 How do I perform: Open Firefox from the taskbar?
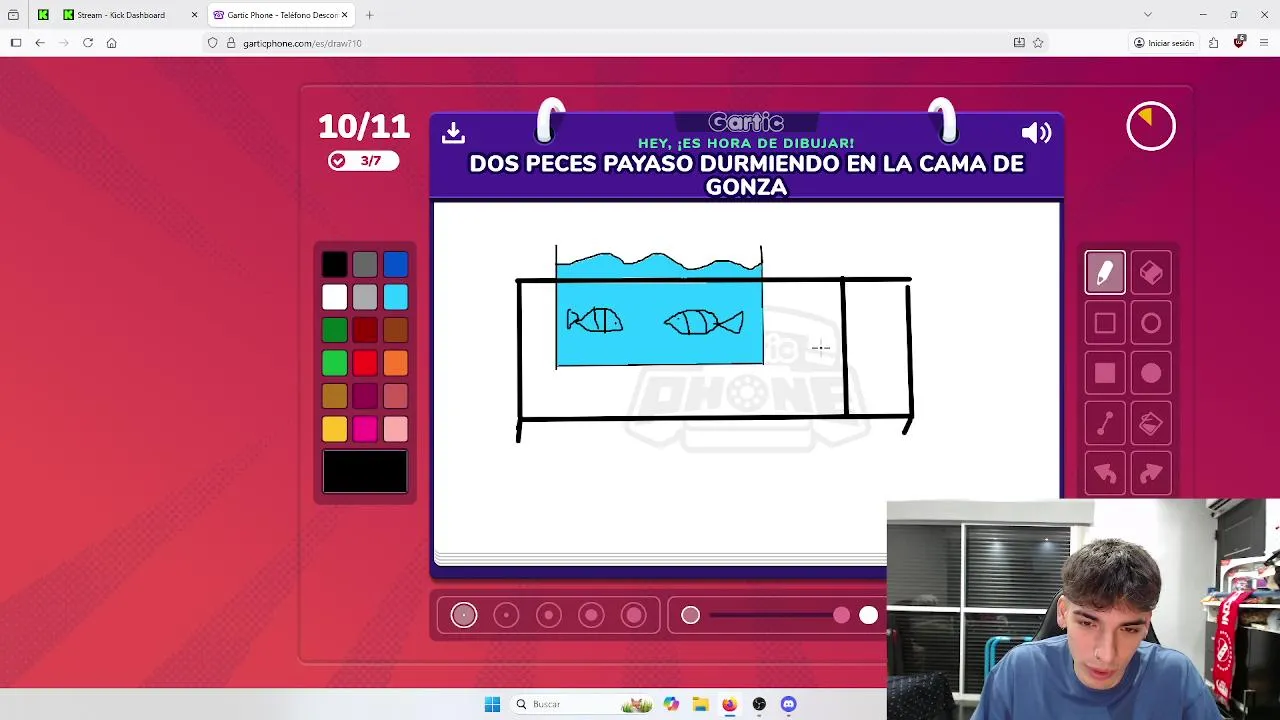(729, 704)
